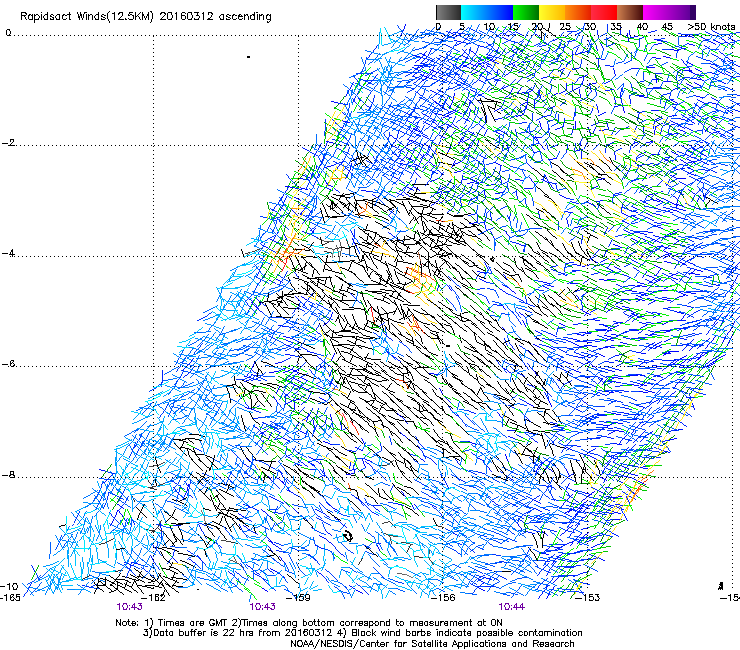
Task: Select the '-2' latitude axis label
Action: [x=9, y=143]
